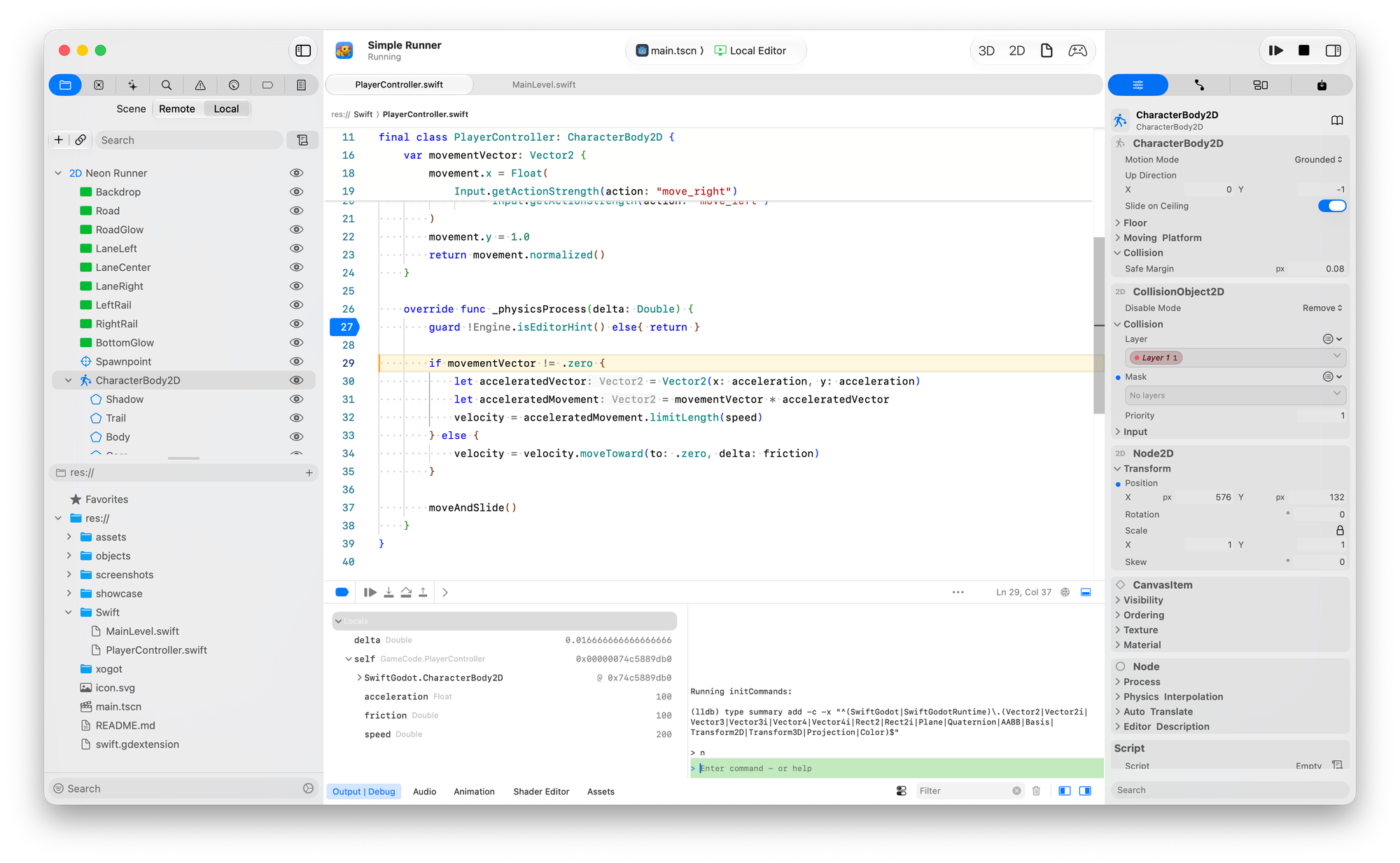Hide the Shadow node
Image resolution: width=1400 pixels, height=863 pixels.
297,399
